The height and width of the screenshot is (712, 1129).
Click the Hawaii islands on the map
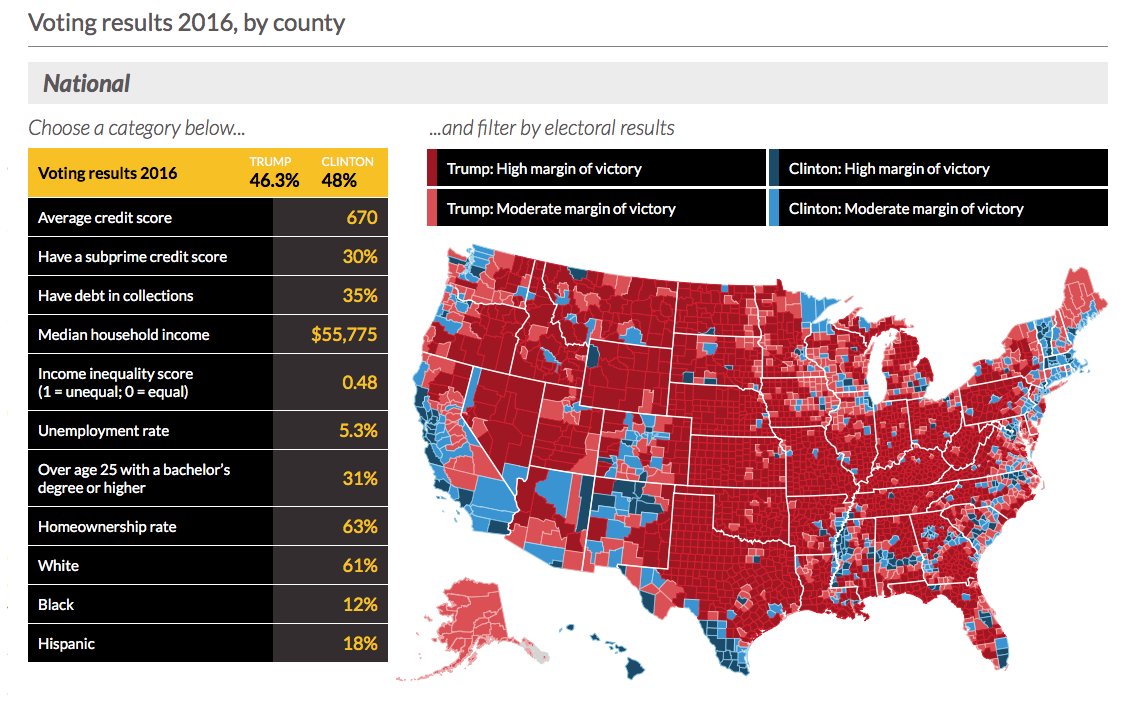634,661
